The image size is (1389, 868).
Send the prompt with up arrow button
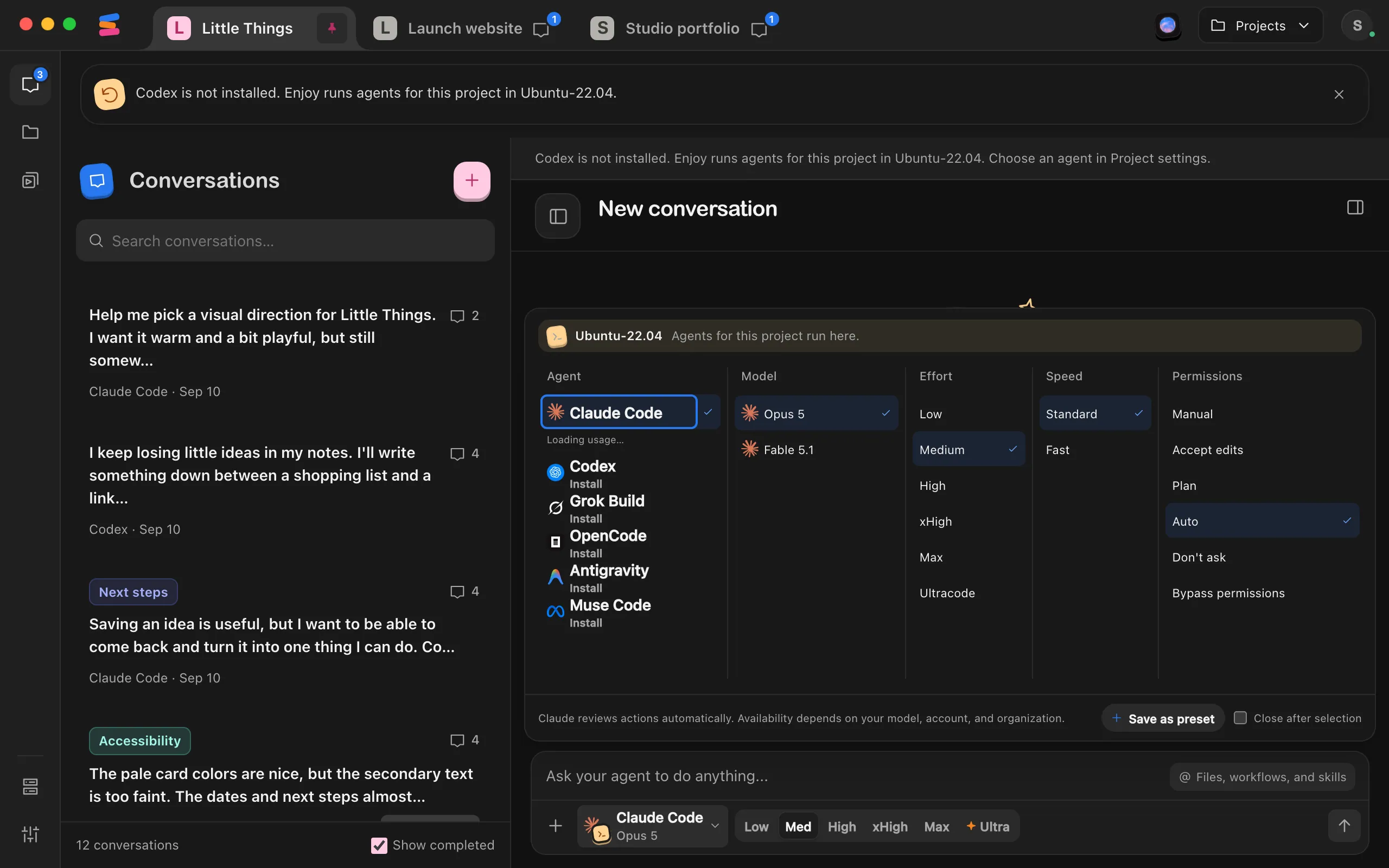(x=1344, y=826)
